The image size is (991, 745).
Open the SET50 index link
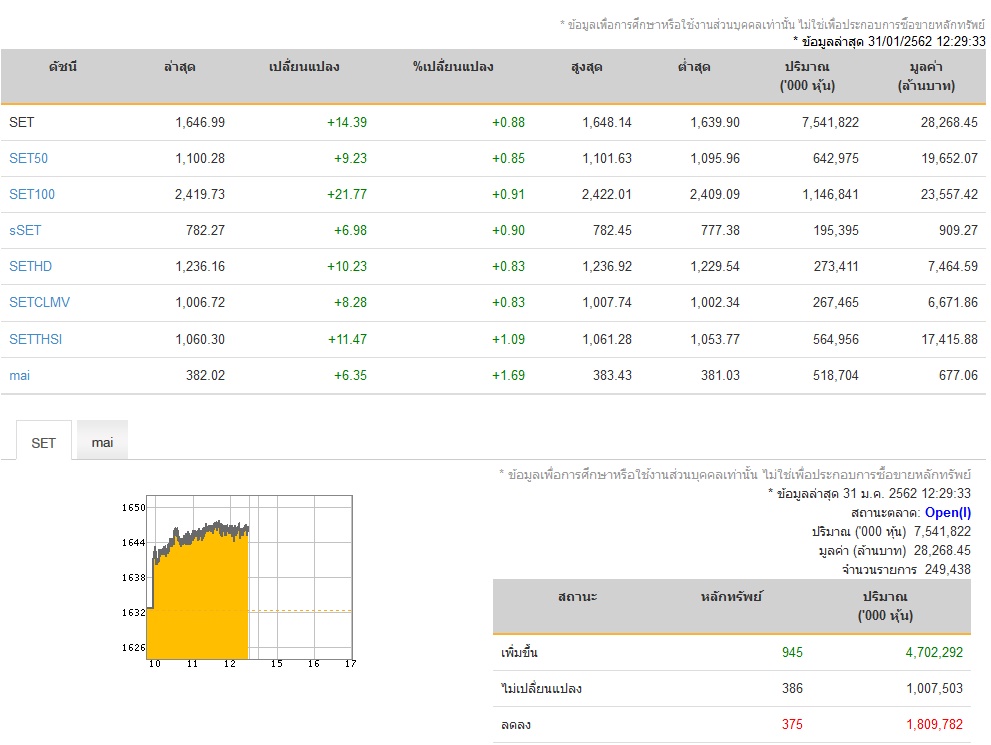[x=28, y=158]
